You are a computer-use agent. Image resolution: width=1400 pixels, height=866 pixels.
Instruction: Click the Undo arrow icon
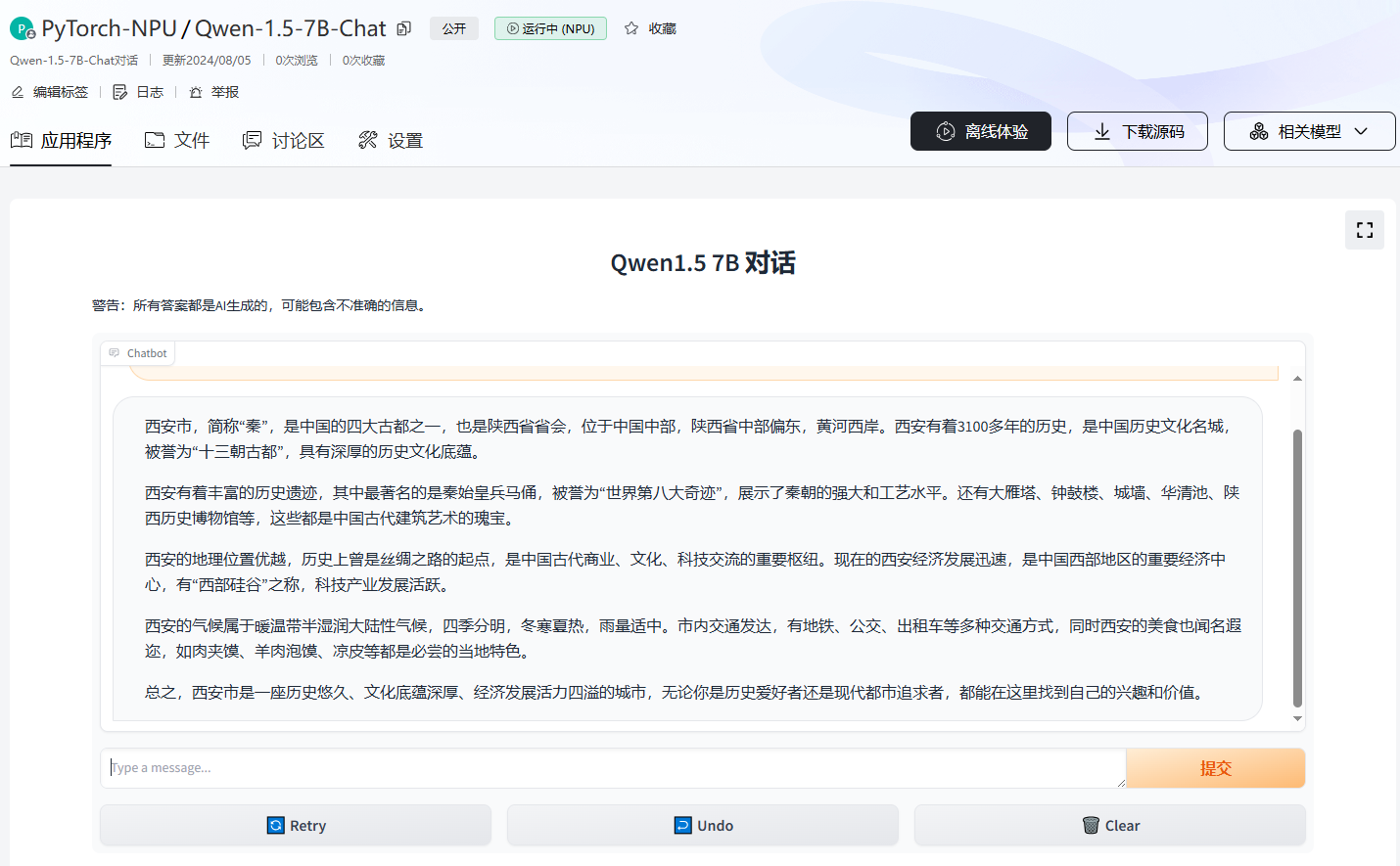[683, 825]
